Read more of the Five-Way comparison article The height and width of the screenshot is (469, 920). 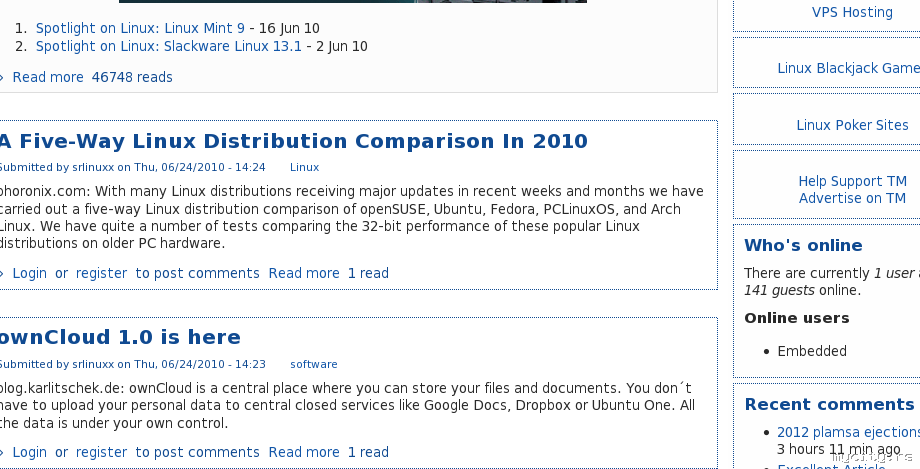[x=304, y=273]
